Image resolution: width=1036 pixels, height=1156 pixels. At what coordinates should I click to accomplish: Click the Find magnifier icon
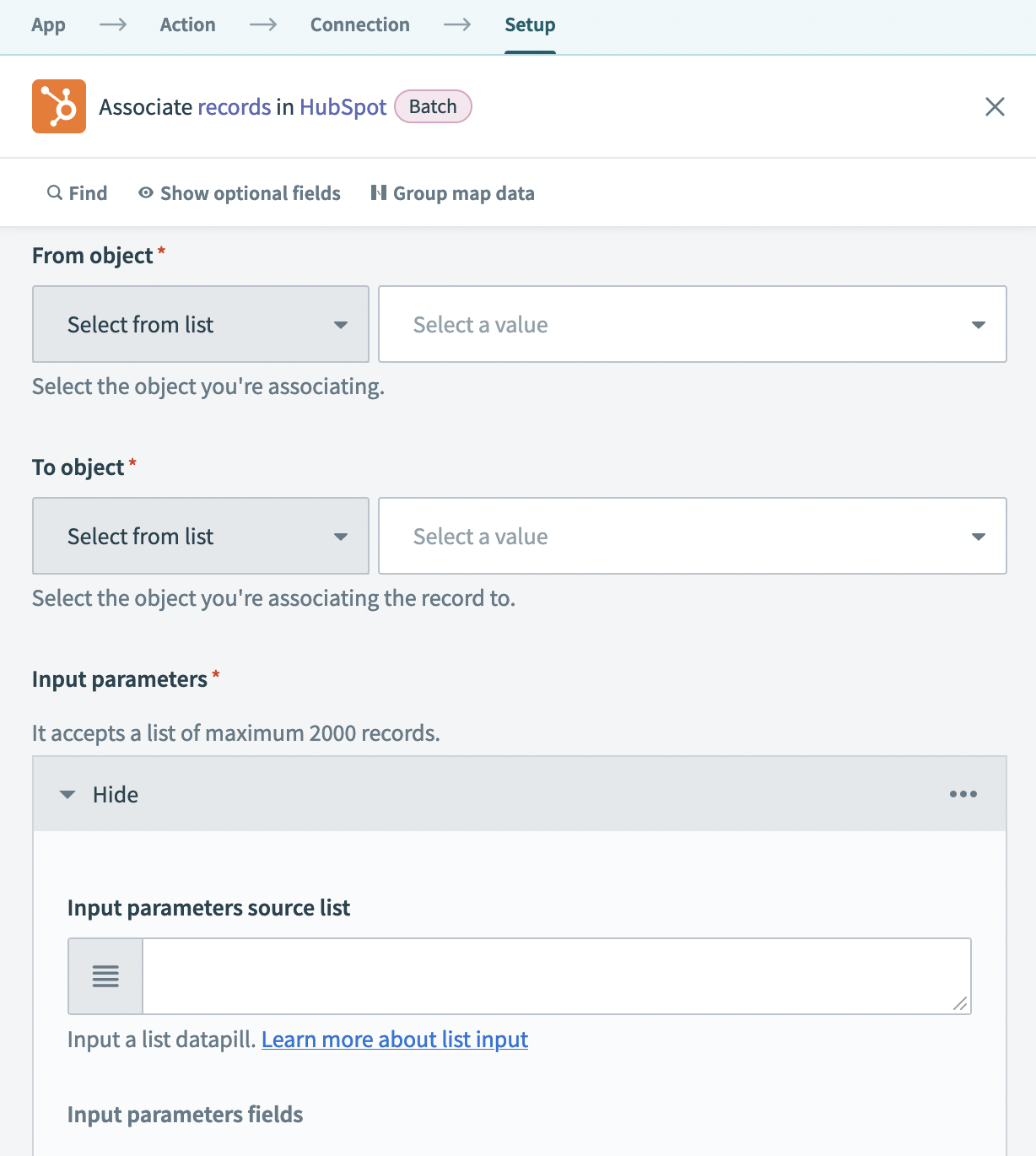[55, 193]
